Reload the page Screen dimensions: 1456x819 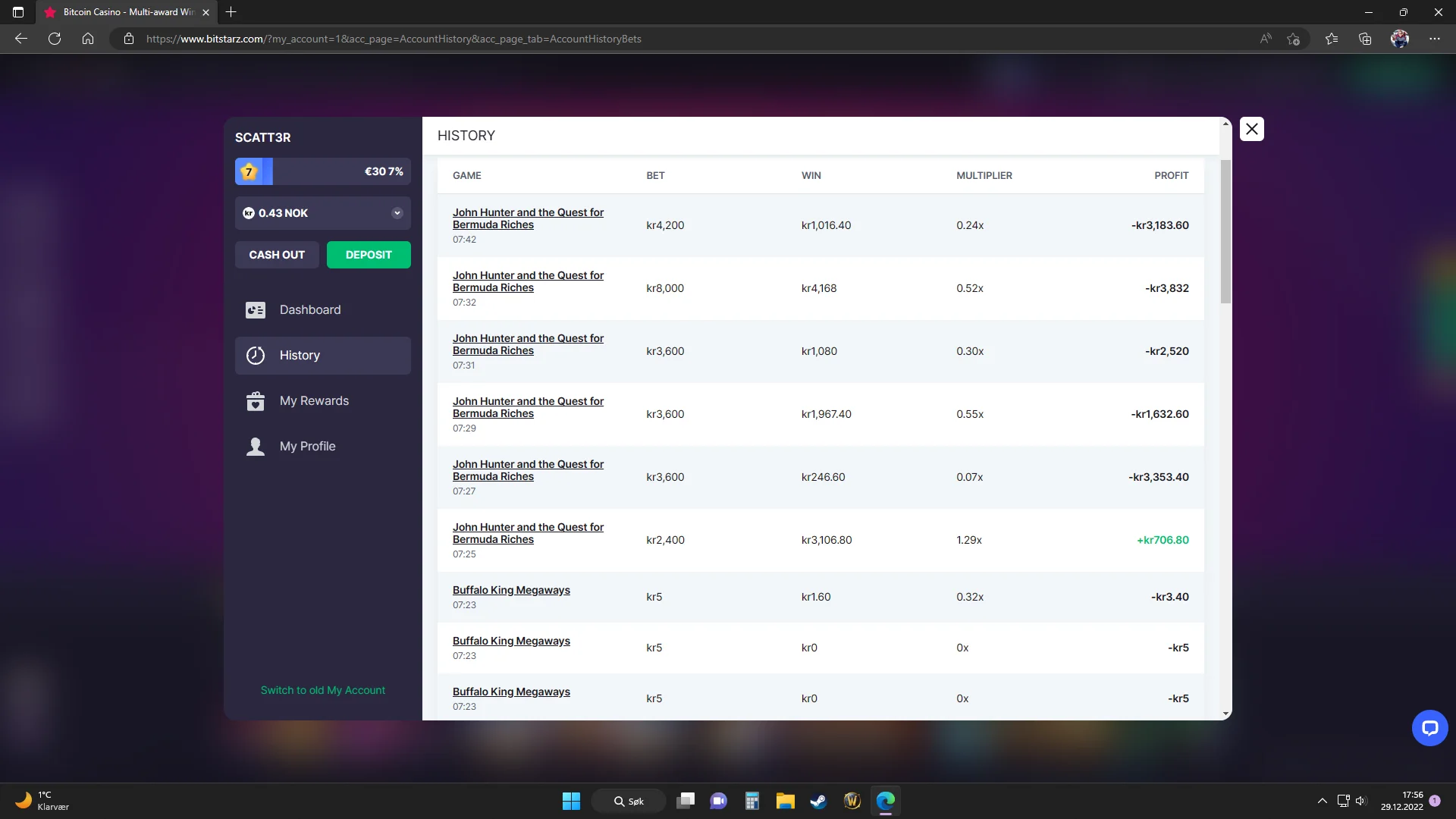[x=55, y=39]
